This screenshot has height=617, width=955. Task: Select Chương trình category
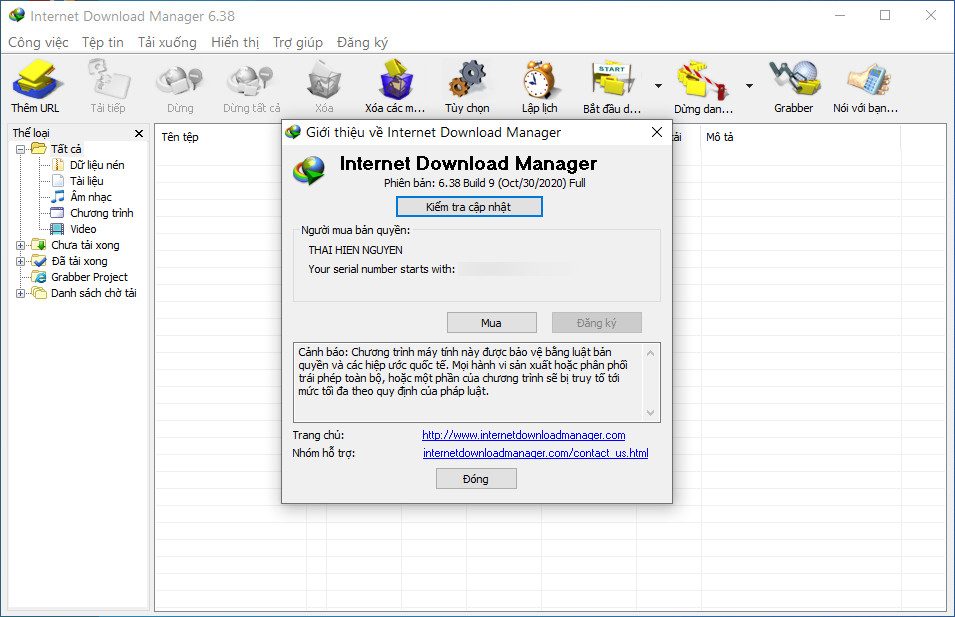tap(101, 213)
